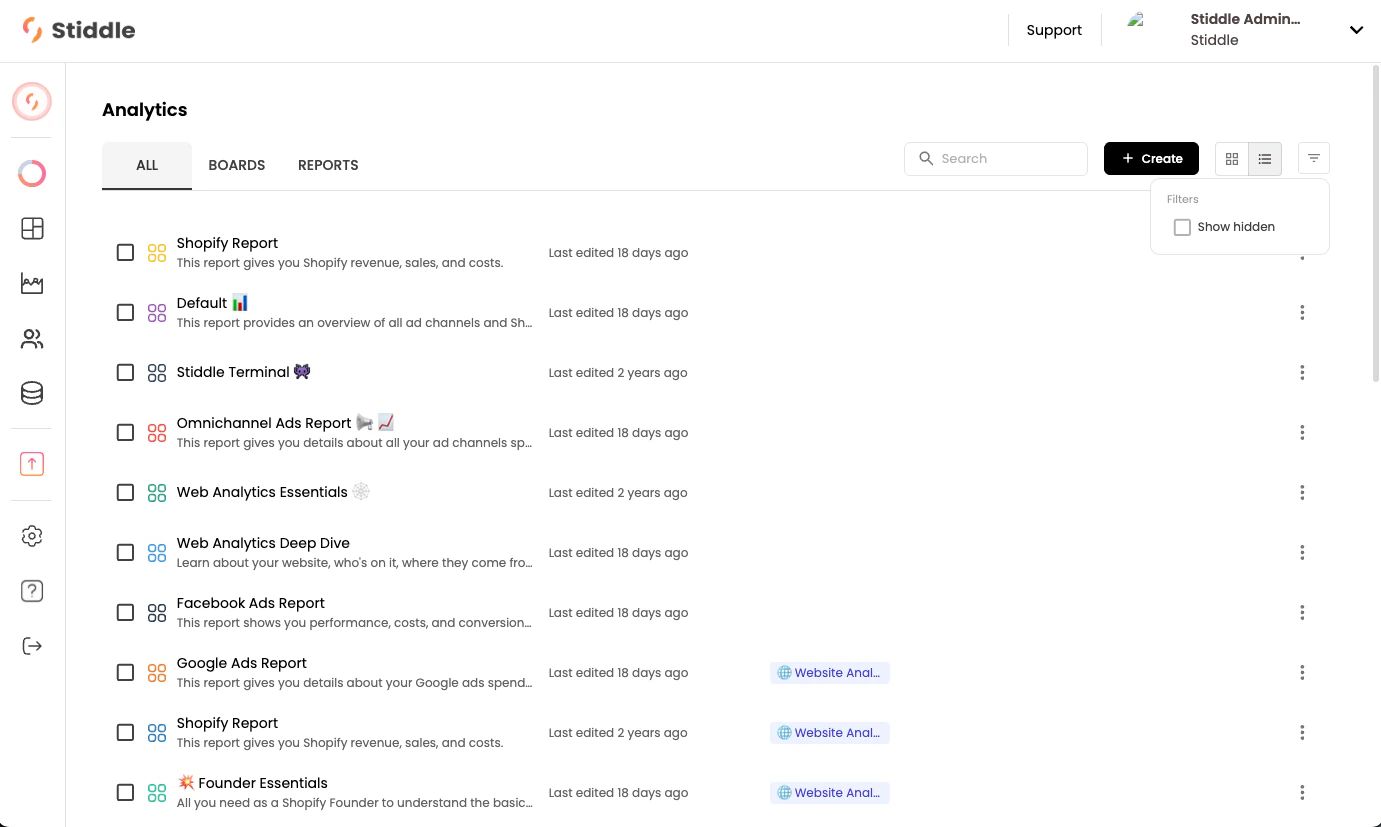The image size is (1381, 827).
Task: Click the Logout icon at sidebar bottom
Action: click(31, 645)
